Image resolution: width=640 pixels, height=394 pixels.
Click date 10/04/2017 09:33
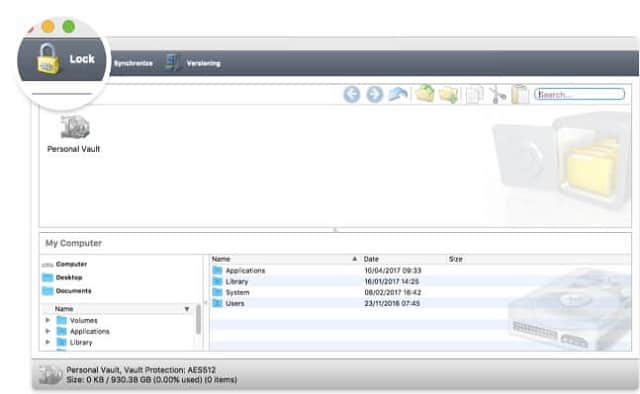pos(393,270)
